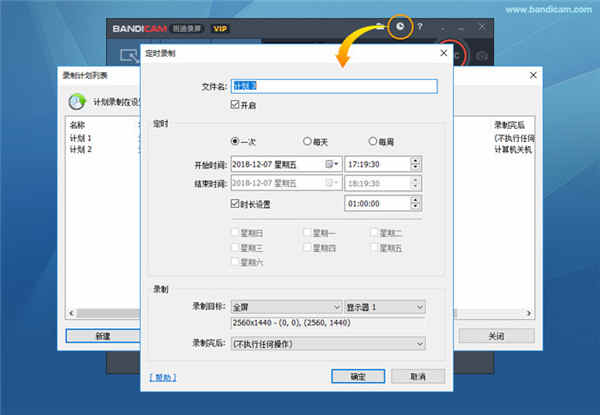This screenshot has height=415, width=600.
Task: Open the 开始时间 date dropdown 2018-12-07
Action: (286, 164)
